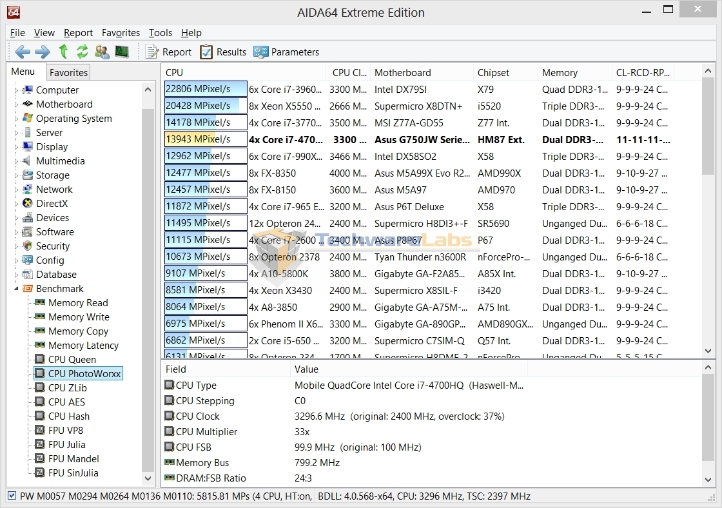Expand the Security tree node
The image size is (722, 508).
coord(16,246)
